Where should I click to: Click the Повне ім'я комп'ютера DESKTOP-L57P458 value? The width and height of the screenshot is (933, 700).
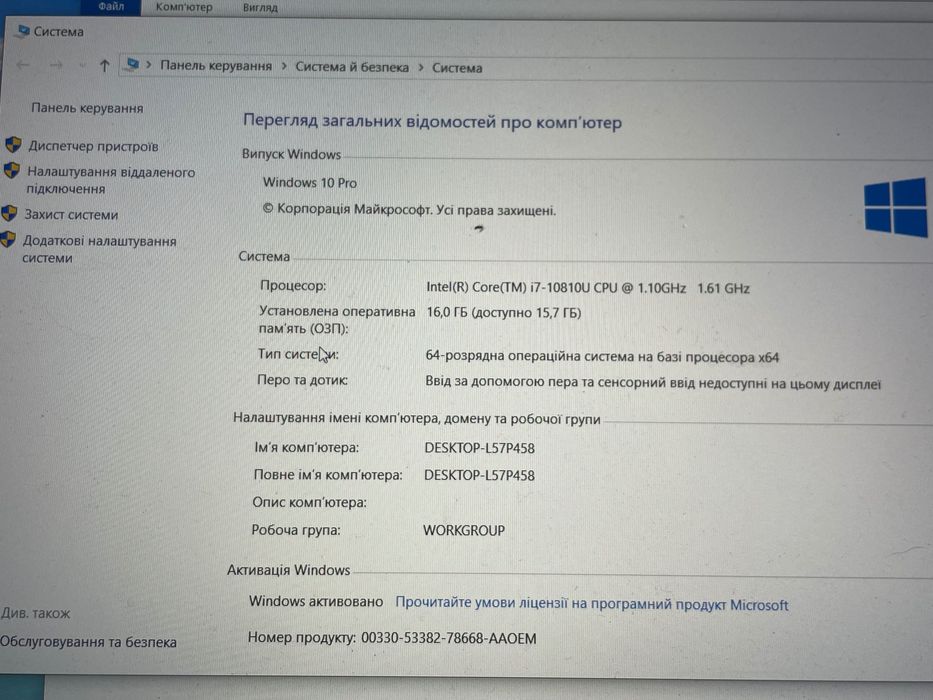(480, 476)
